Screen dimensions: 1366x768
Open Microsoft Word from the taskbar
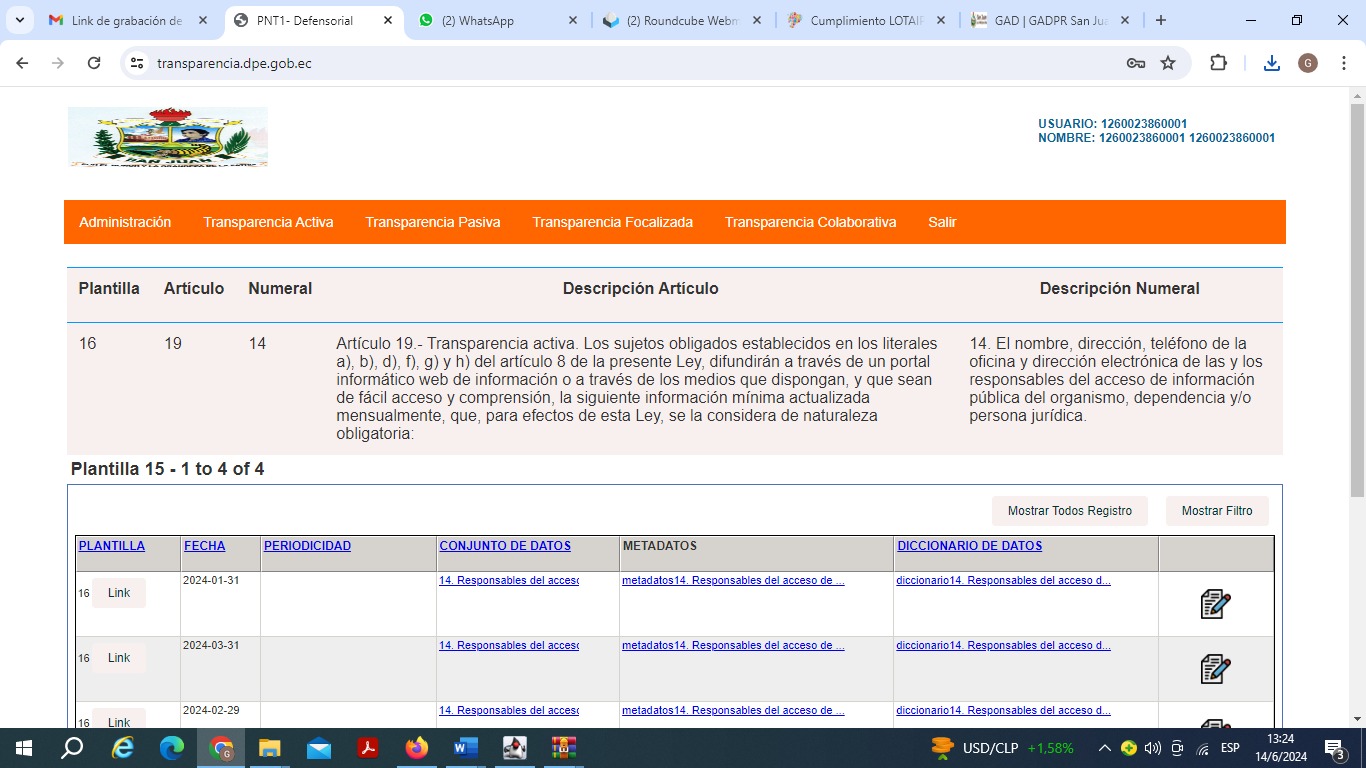[x=466, y=748]
